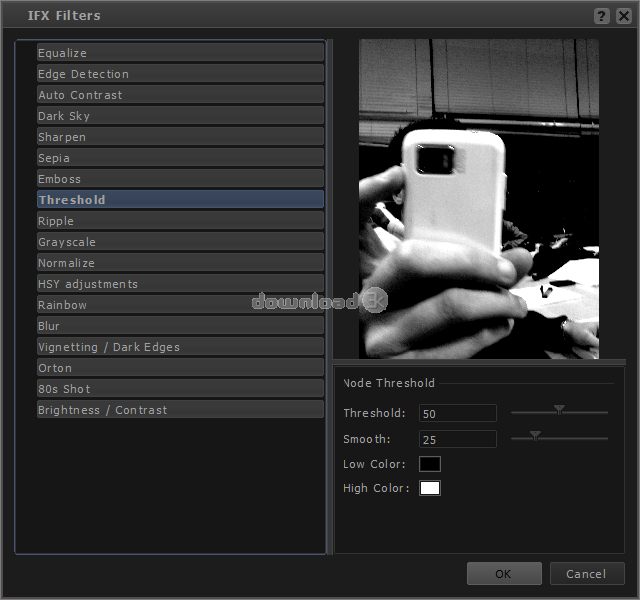Pick the Orton filter

[x=180, y=368]
